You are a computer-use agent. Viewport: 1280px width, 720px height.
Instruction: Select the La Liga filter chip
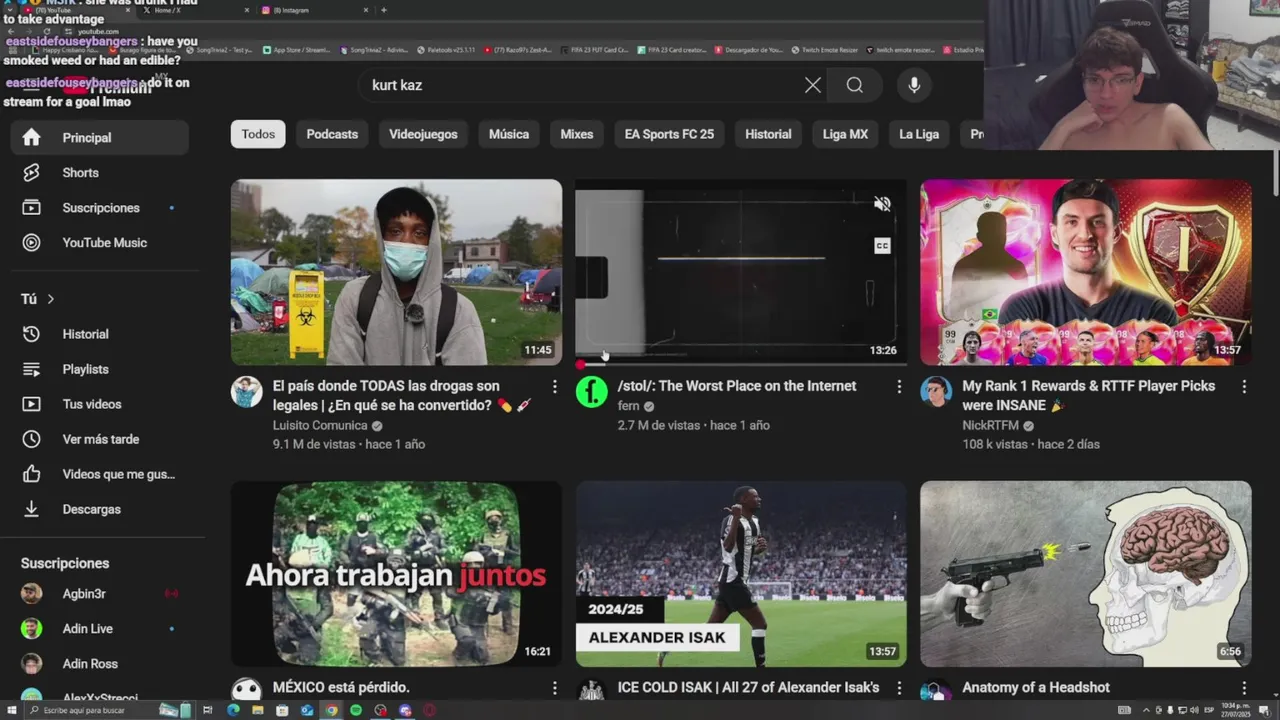tap(919, 134)
